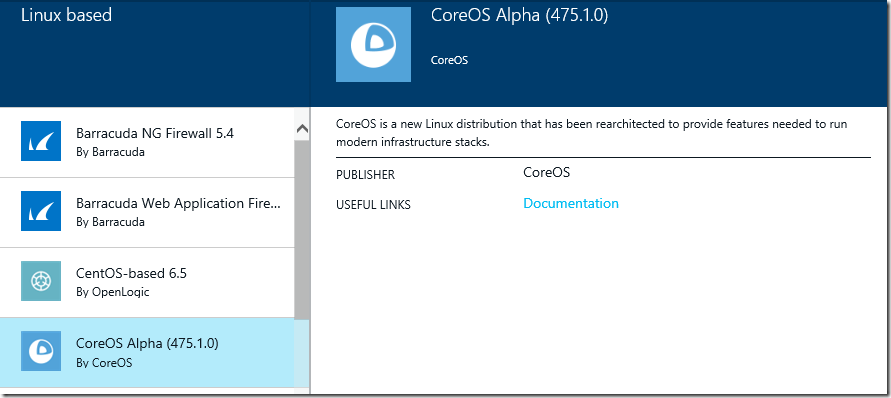Select Barracuda Web Application Fire... title

click(178, 204)
